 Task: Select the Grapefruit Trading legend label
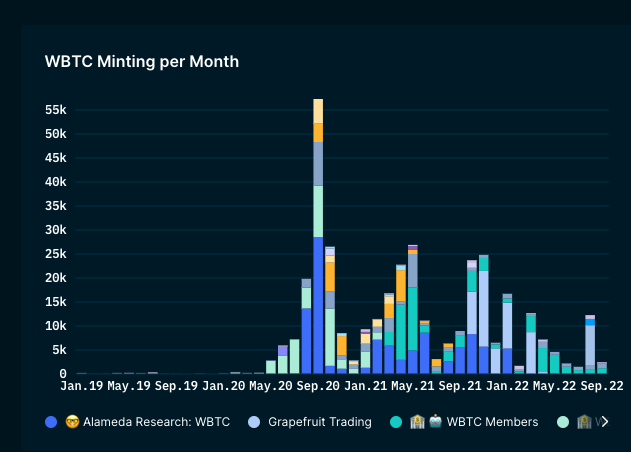tap(320, 422)
